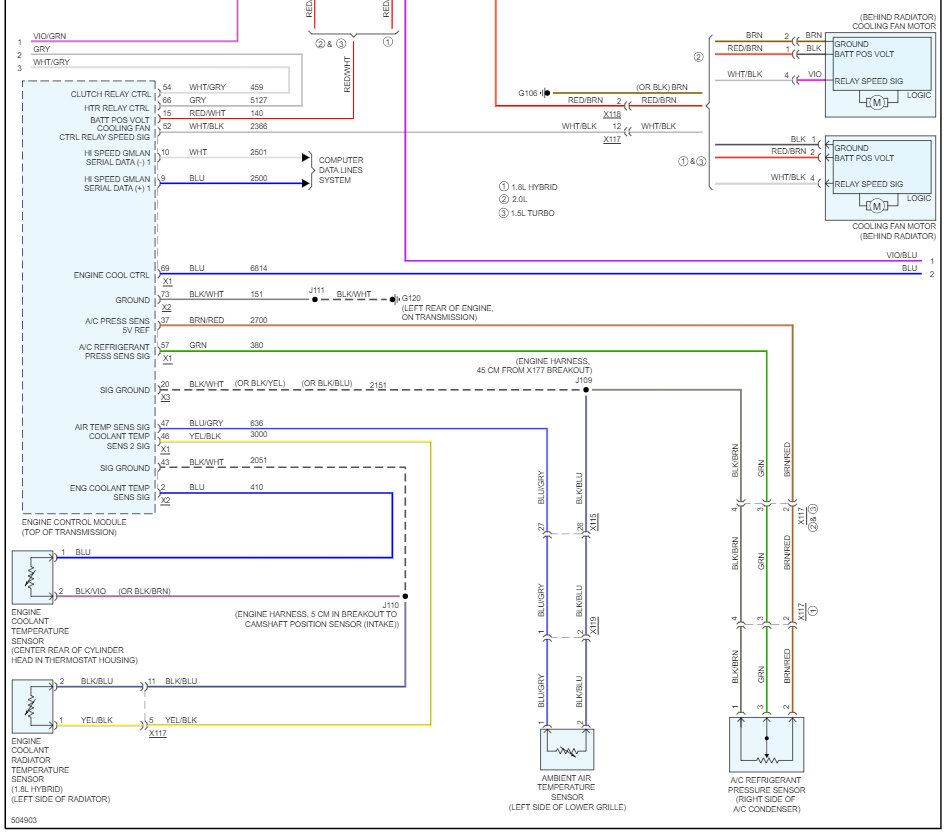
Task: Click the VIO/BLU wire label
Action: click(x=902, y=256)
